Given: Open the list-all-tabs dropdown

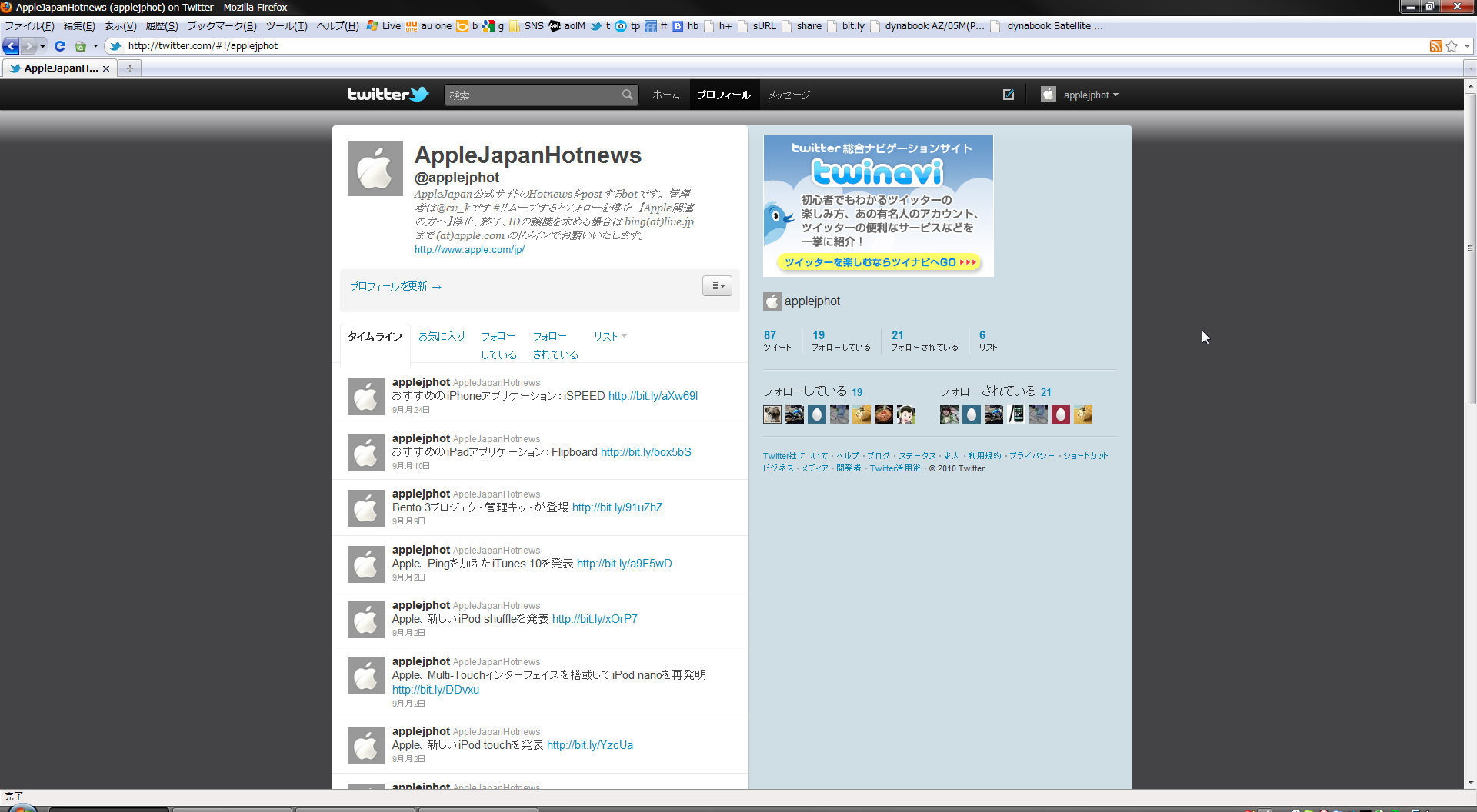Looking at the screenshot, I should (1469, 68).
